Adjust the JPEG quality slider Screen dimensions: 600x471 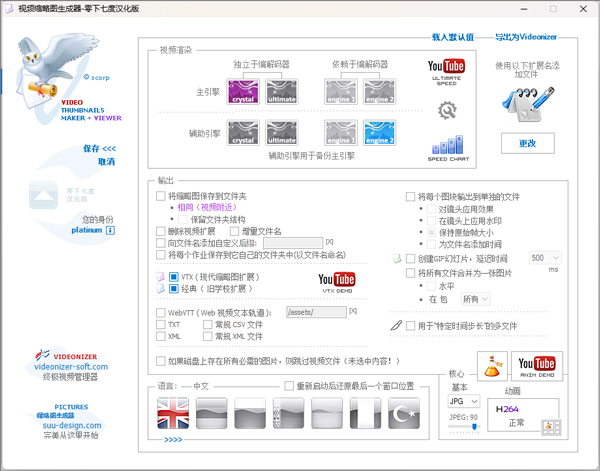(463, 426)
